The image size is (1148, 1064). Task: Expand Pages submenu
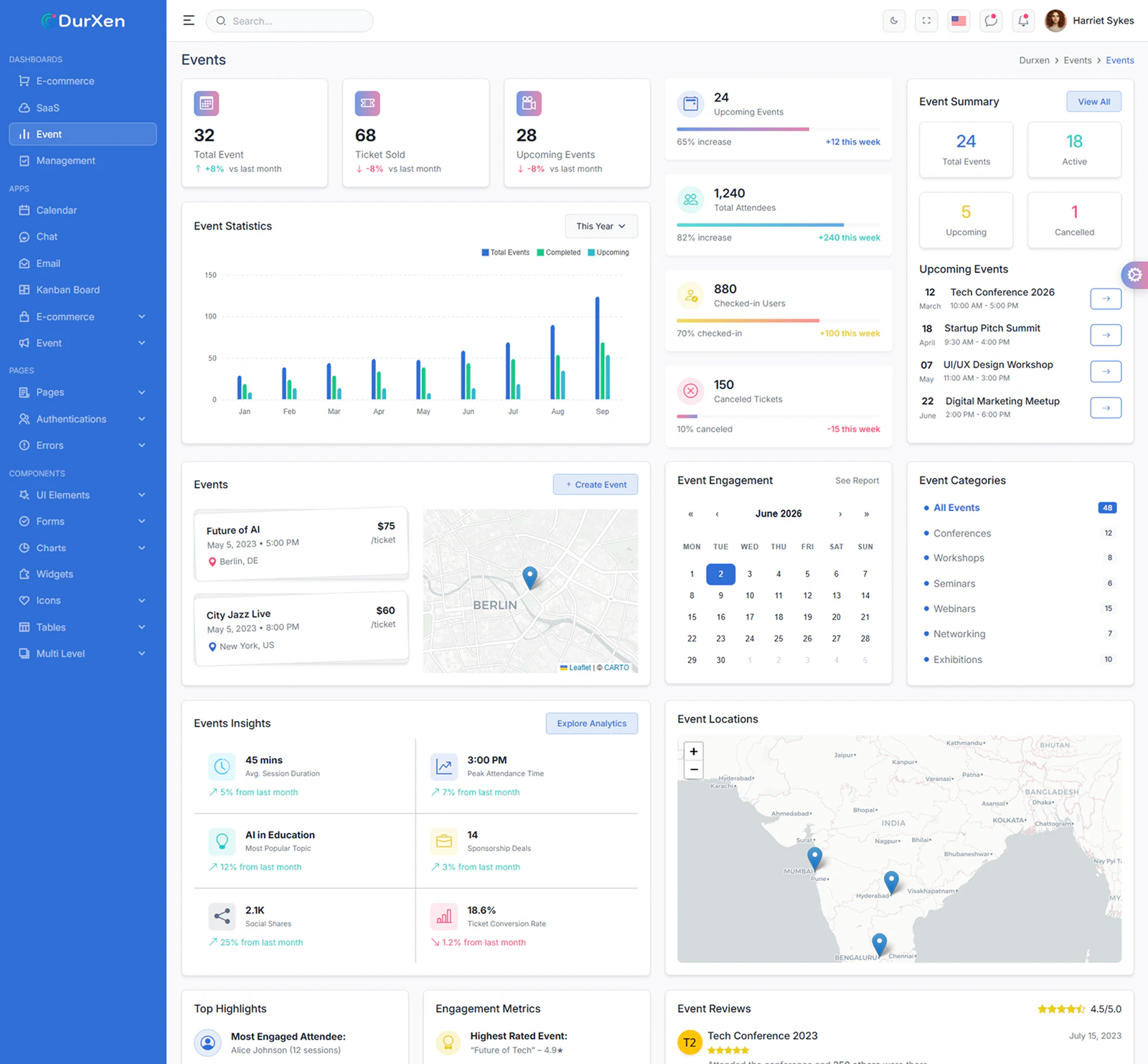click(x=83, y=392)
